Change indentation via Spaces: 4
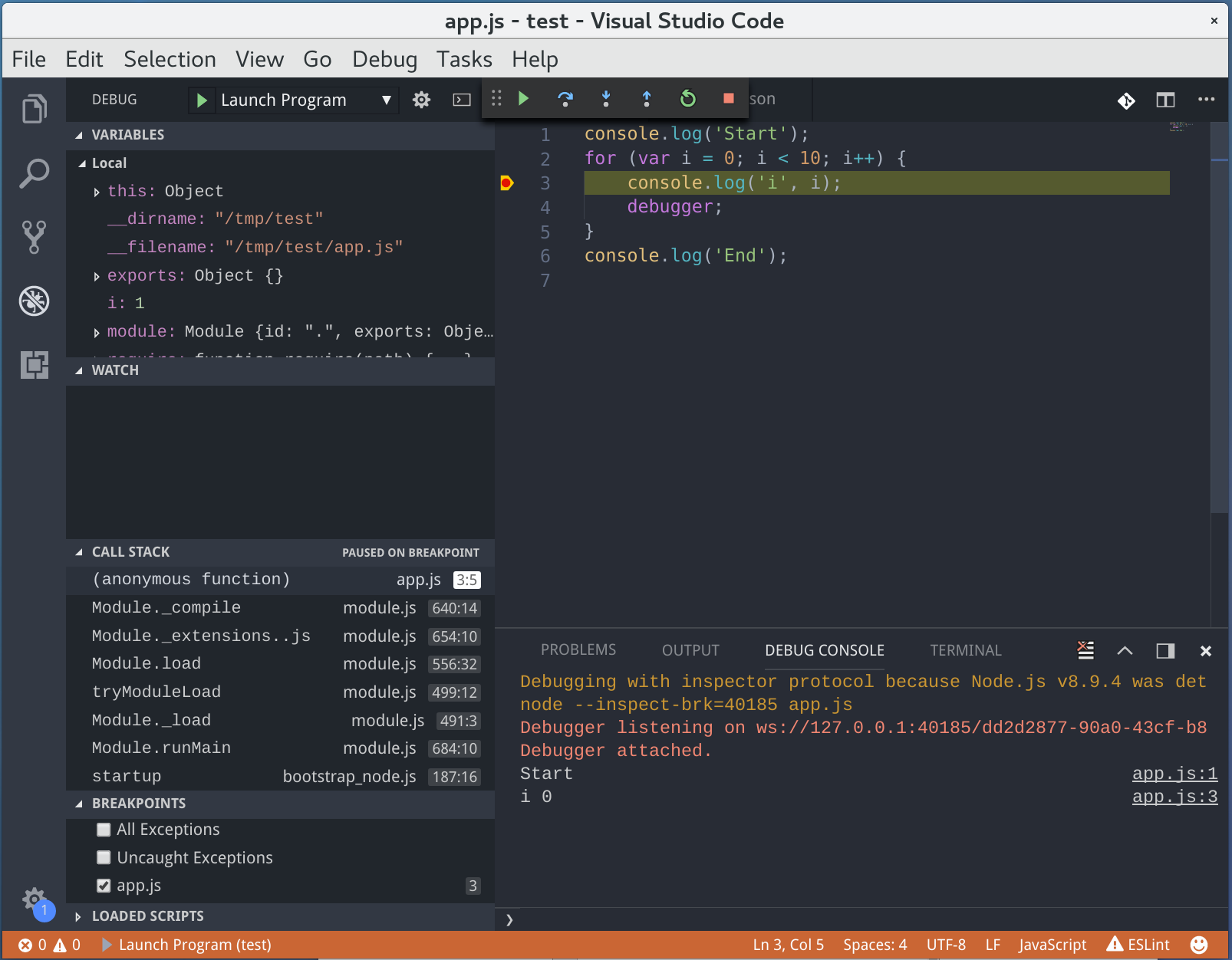This screenshot has width=1232, height=960. [x=875, y=945]
